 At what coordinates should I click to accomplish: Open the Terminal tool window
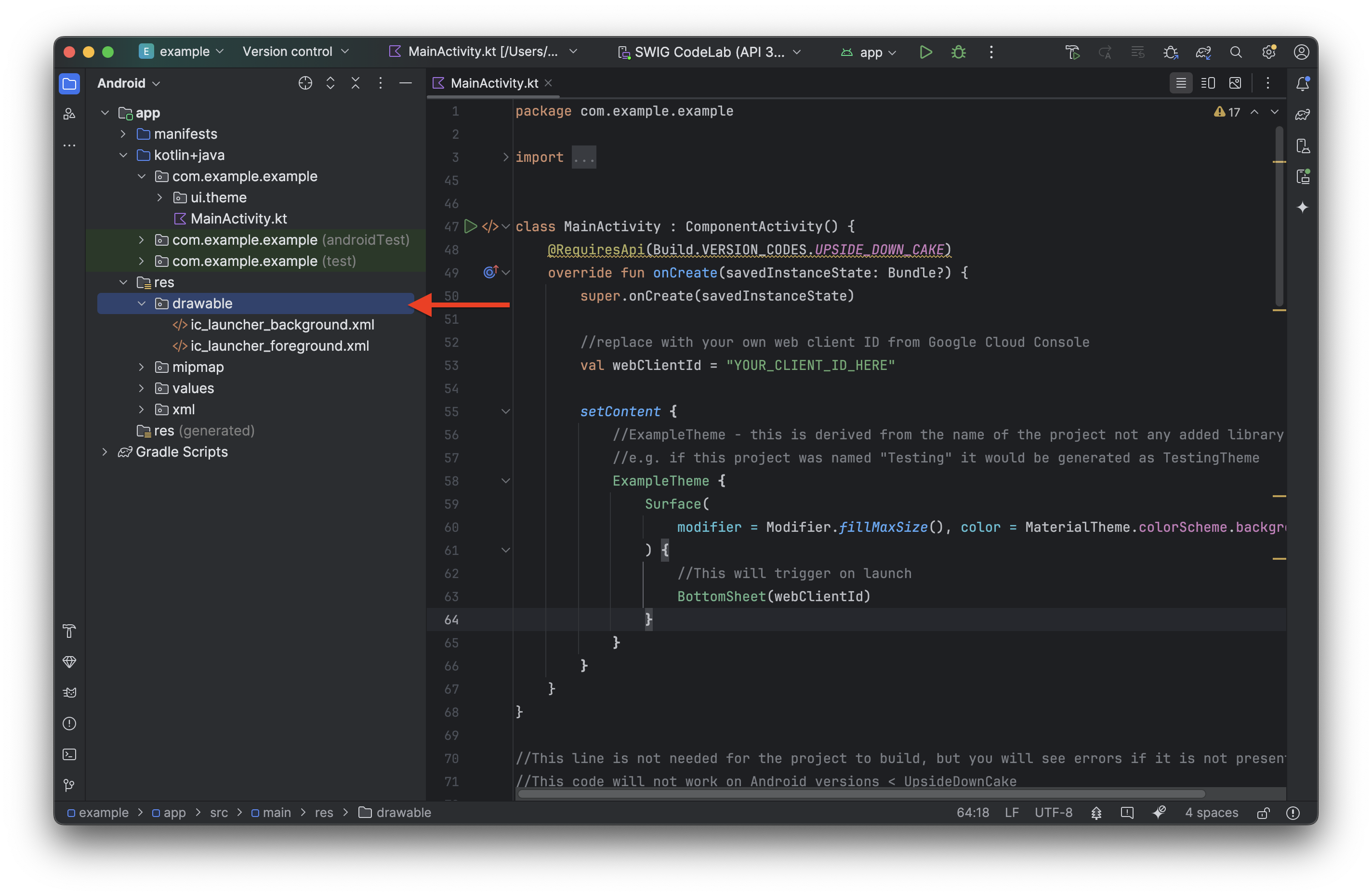(69, 754)
